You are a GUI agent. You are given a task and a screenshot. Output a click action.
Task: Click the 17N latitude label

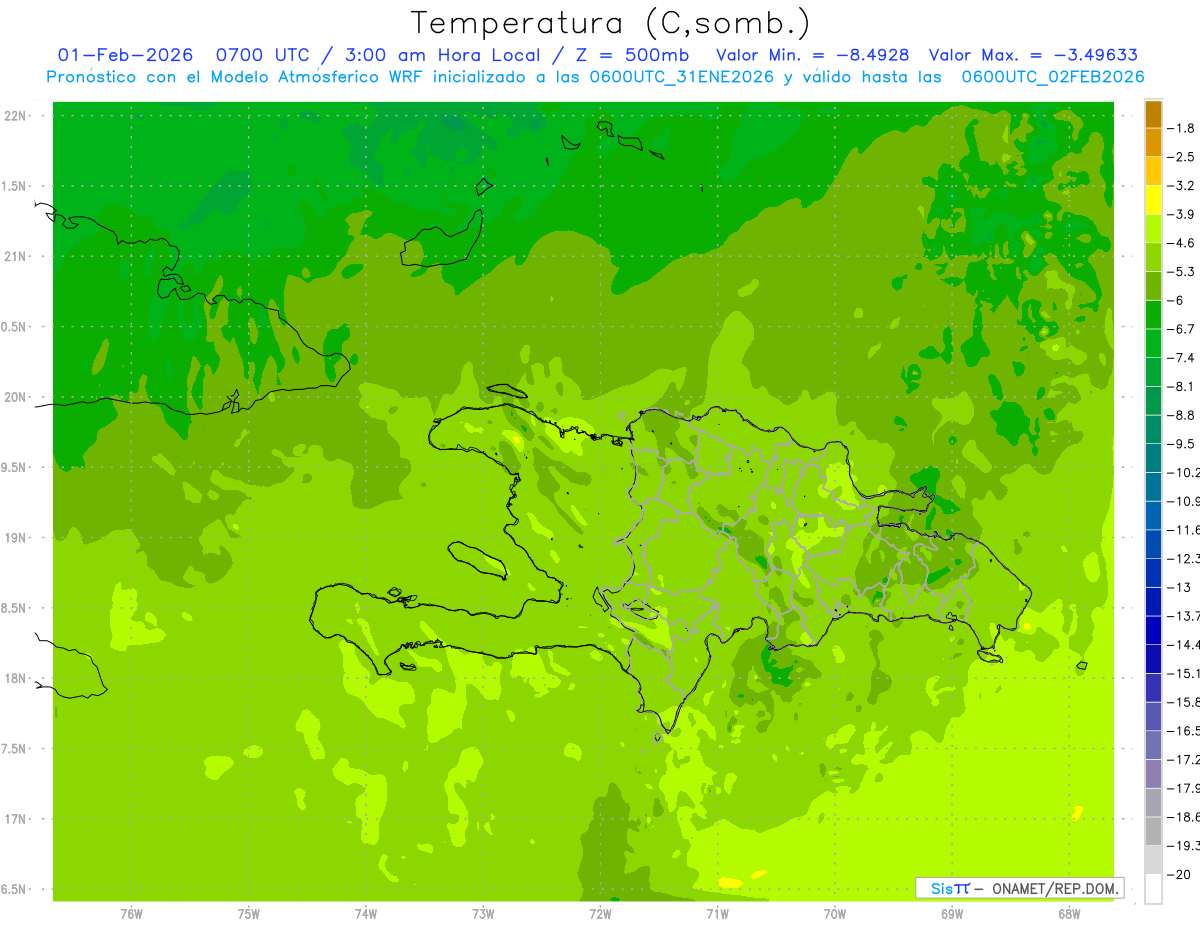click(15, 819)
